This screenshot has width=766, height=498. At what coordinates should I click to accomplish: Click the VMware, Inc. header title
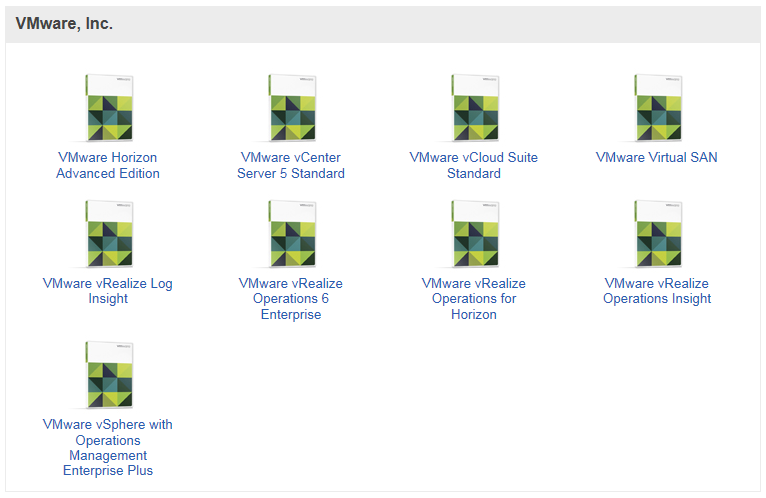click(x=64, y=23)
